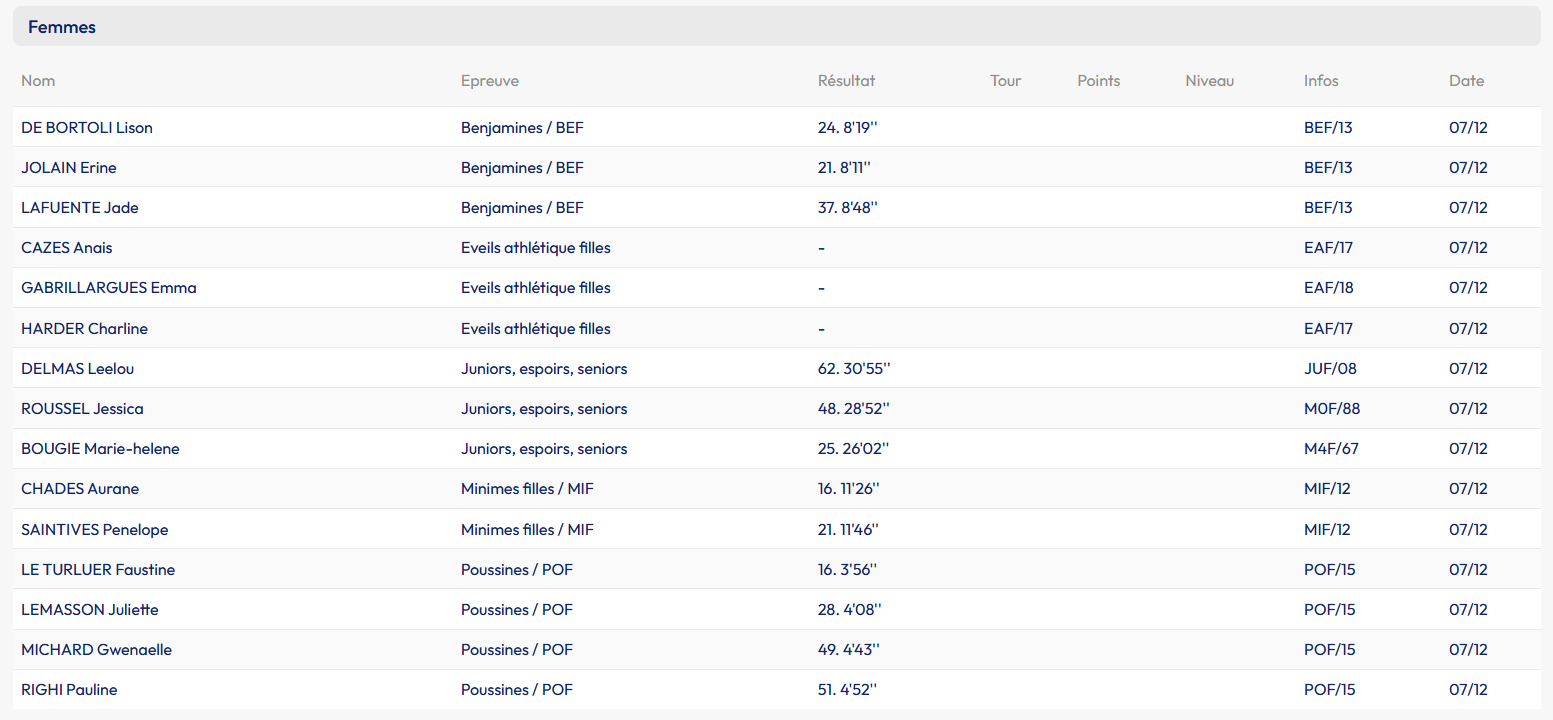Screen dimensions: 1553x720
Task: Click SAINTIVES Penelope link
Action: tap(95, 529)
